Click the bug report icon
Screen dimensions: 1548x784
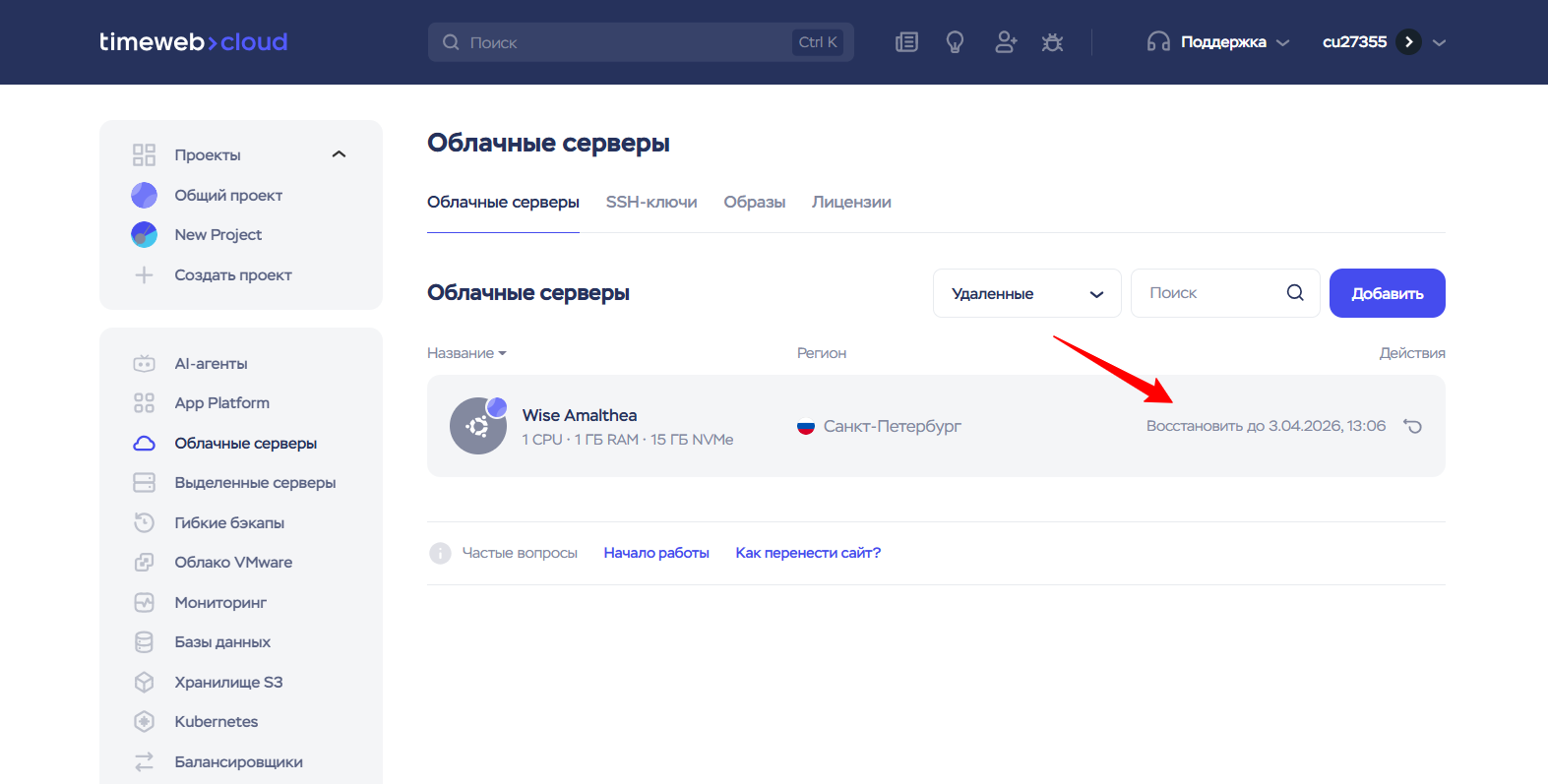[x=1052, y=42]
